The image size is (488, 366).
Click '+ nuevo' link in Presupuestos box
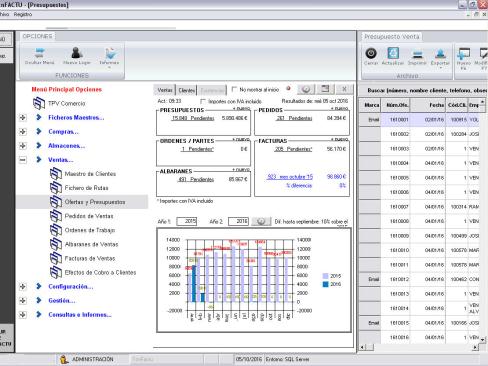(x=241, y=109)
